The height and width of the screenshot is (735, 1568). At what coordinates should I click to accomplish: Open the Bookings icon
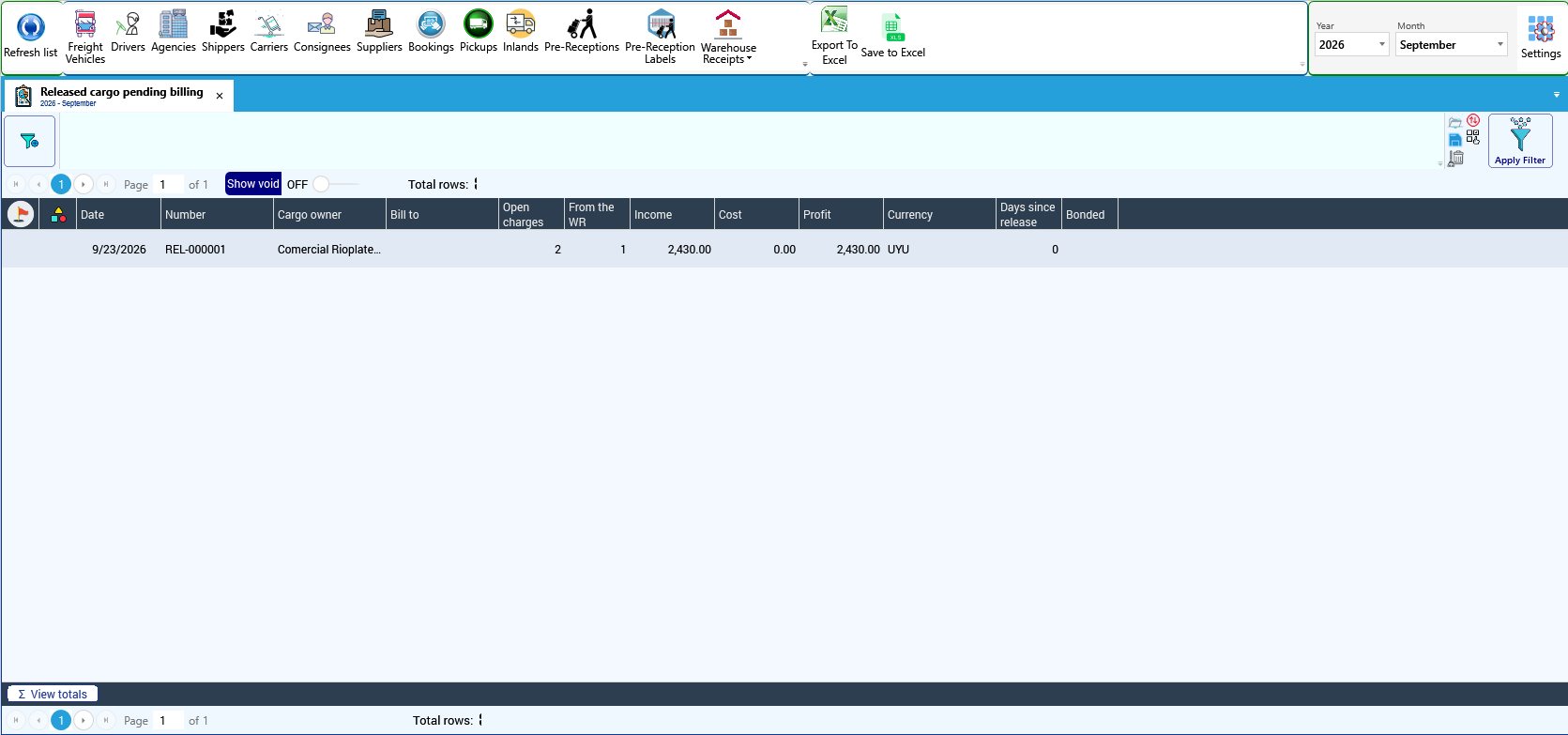431,32
